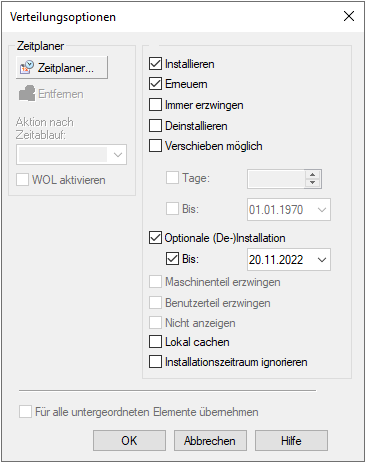Enable Verschieben möglich checkbox
This screenshot has height=462, width=366.
click(155, 146)
